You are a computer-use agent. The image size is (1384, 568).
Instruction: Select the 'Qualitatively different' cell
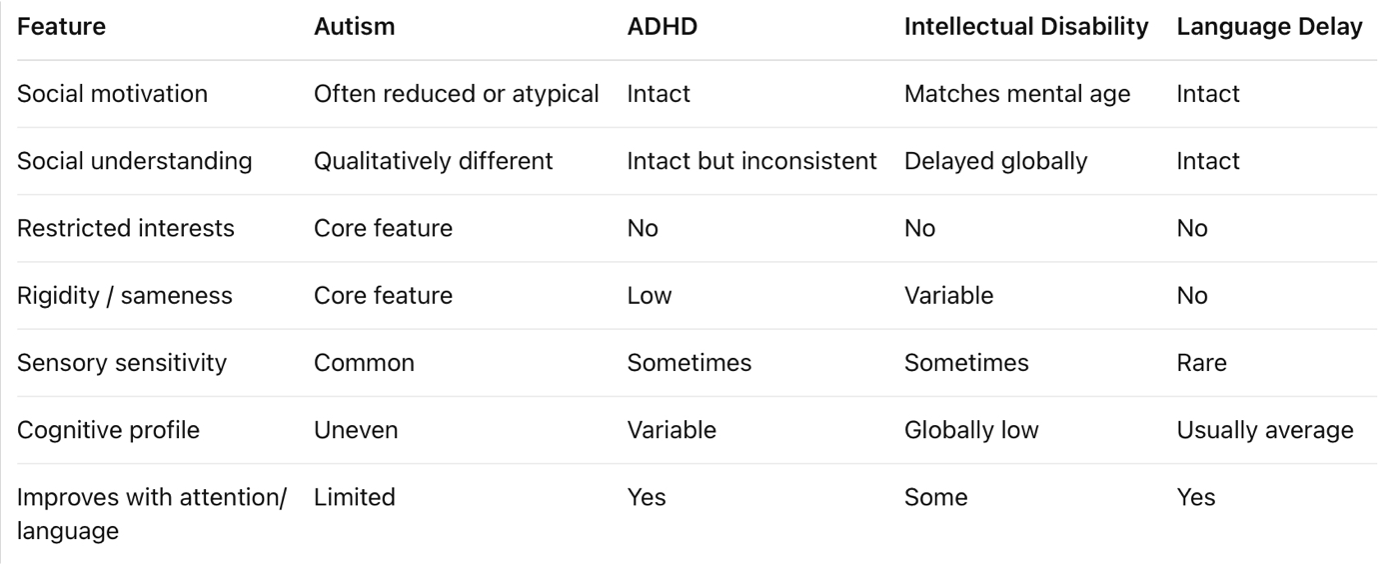pyautogui.click(x=433, y=161)
